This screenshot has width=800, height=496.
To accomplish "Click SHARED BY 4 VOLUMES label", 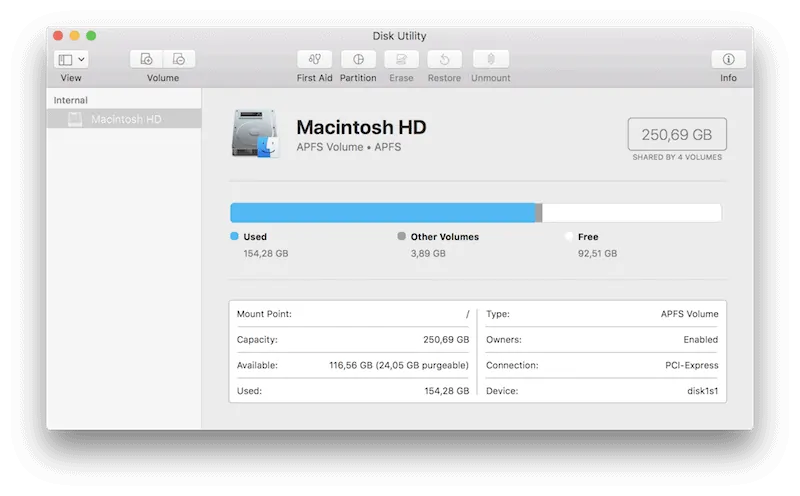I will point(677,157).
